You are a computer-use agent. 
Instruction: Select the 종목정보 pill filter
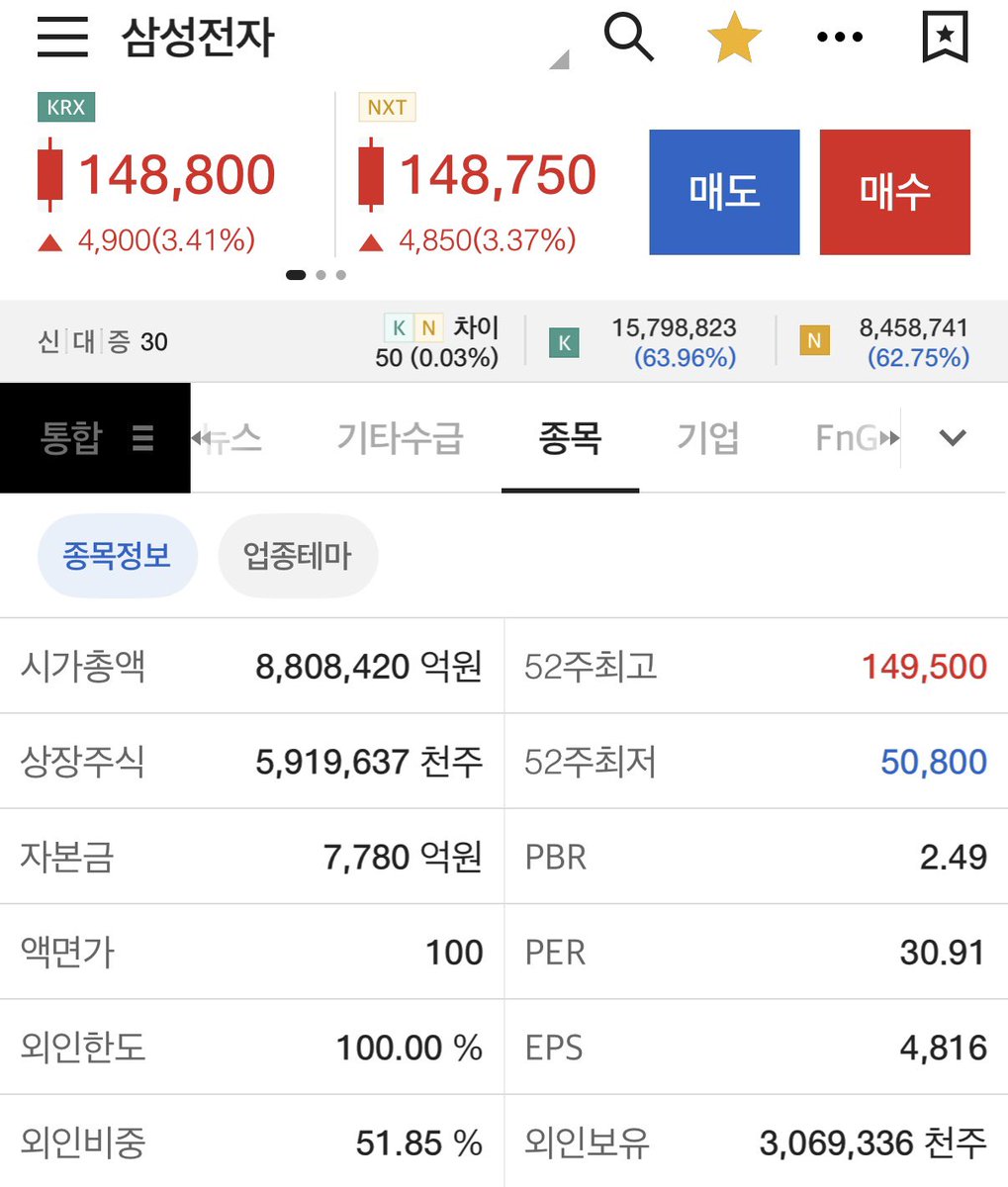pos(118,555)
